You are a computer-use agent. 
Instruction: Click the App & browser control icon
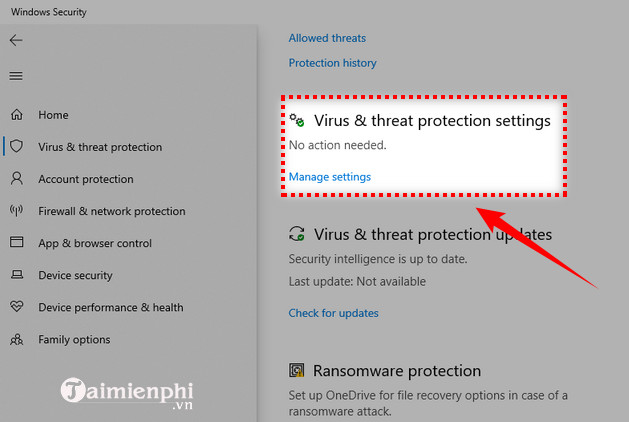point(17,243)
